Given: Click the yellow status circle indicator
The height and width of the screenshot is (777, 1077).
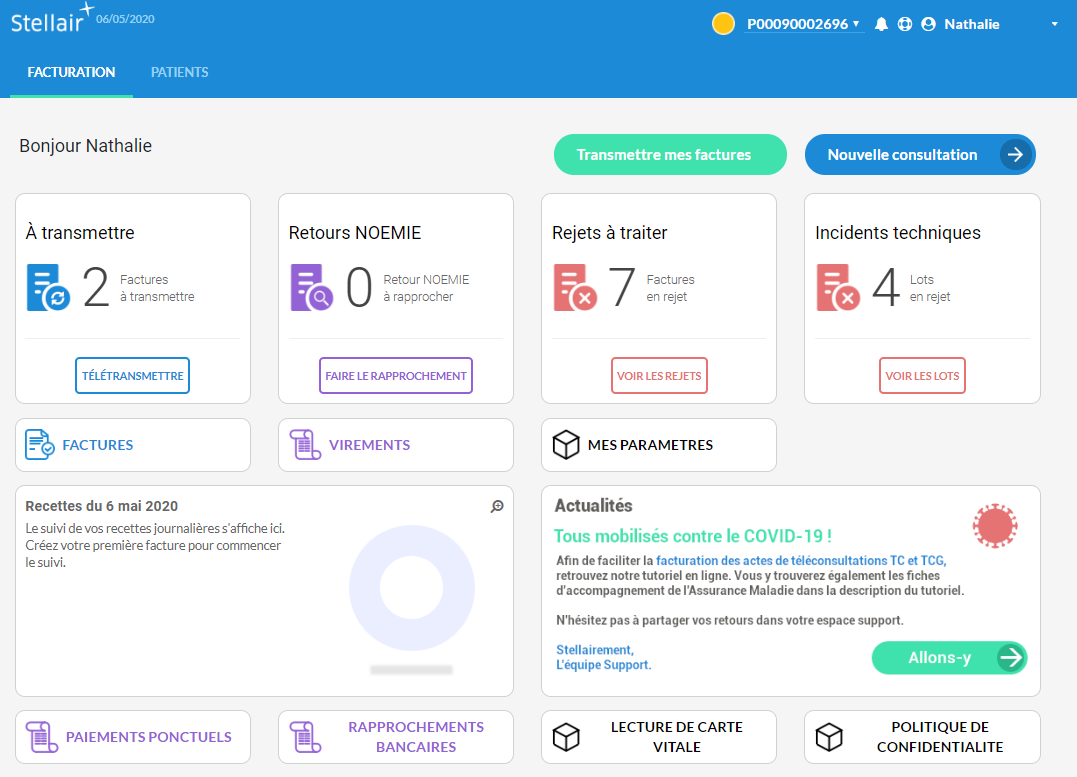Looking at the screenshot, I should [723, 24].
